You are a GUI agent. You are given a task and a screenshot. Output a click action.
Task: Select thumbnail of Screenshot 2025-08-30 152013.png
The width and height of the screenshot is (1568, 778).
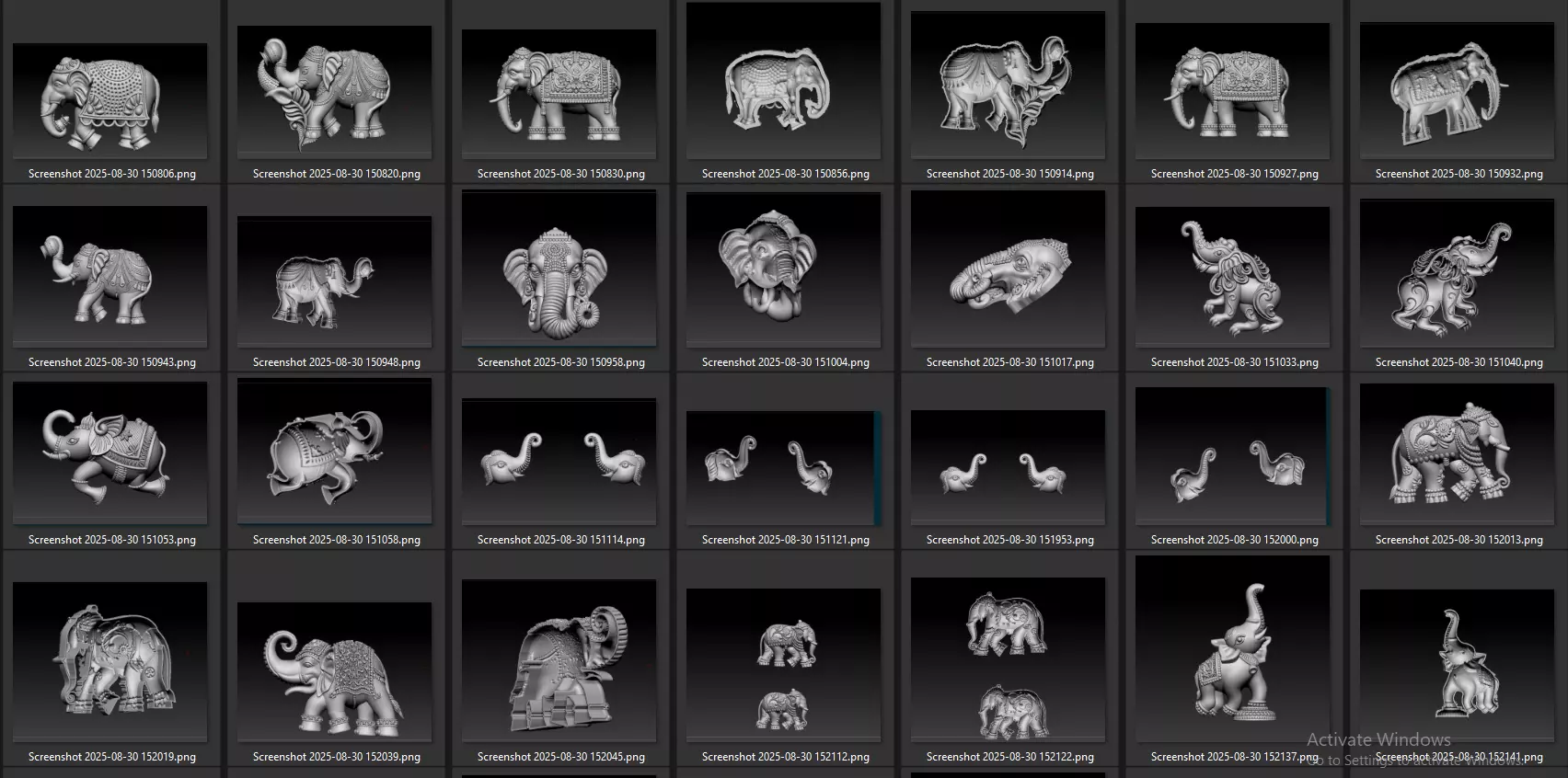click(x=1458, y=454)
